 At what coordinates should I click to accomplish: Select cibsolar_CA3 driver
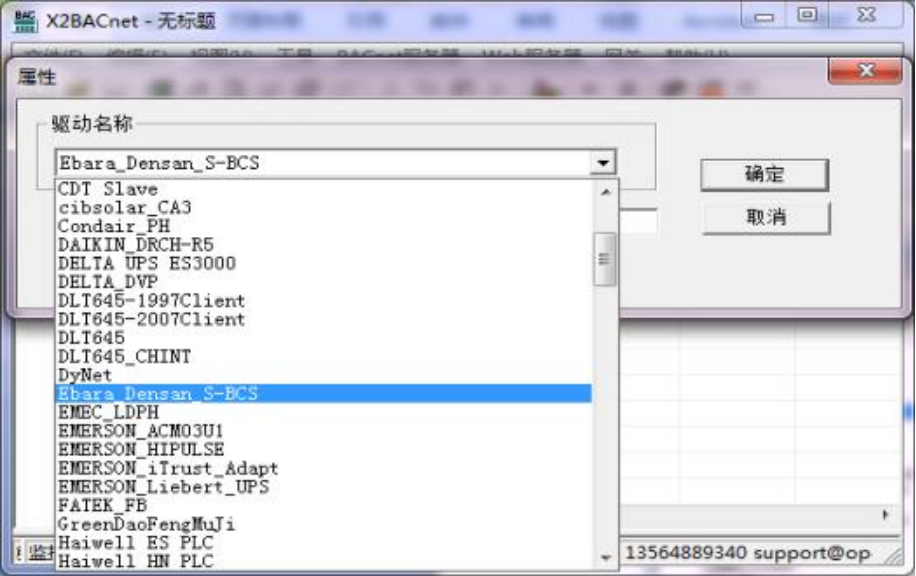point(324,208)
